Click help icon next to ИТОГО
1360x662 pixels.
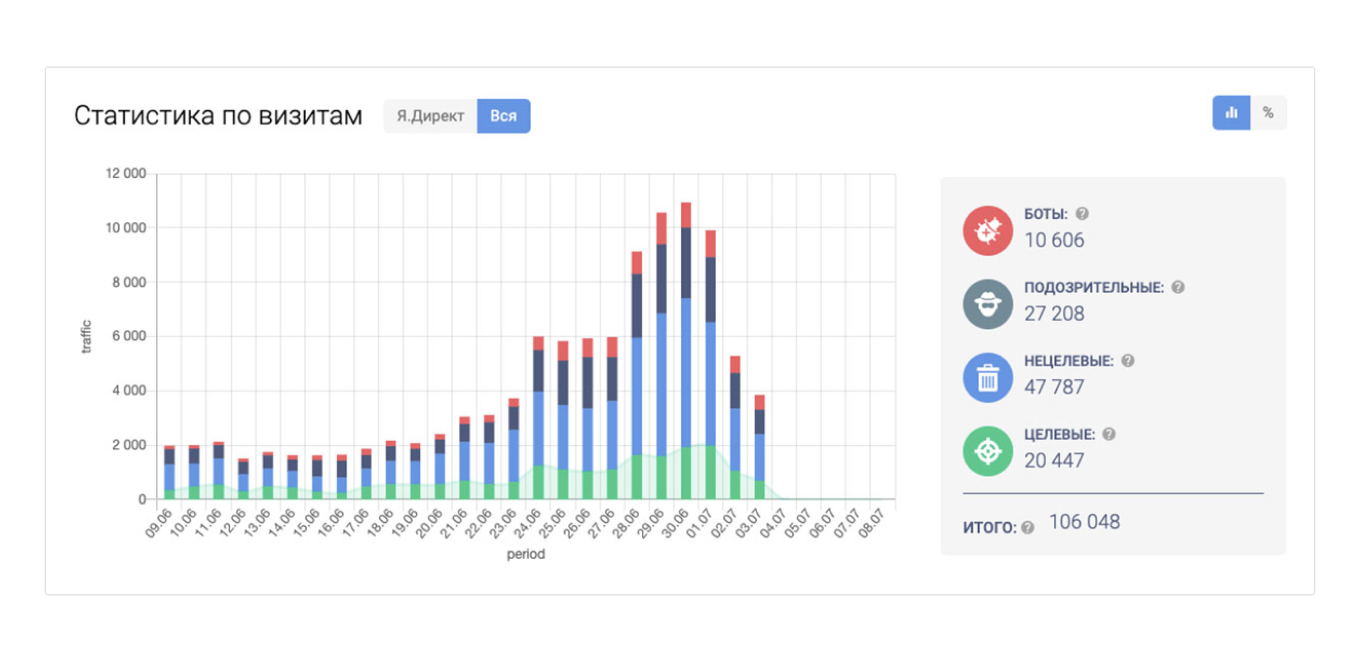pyautogui.click(x=1027, y=528)
